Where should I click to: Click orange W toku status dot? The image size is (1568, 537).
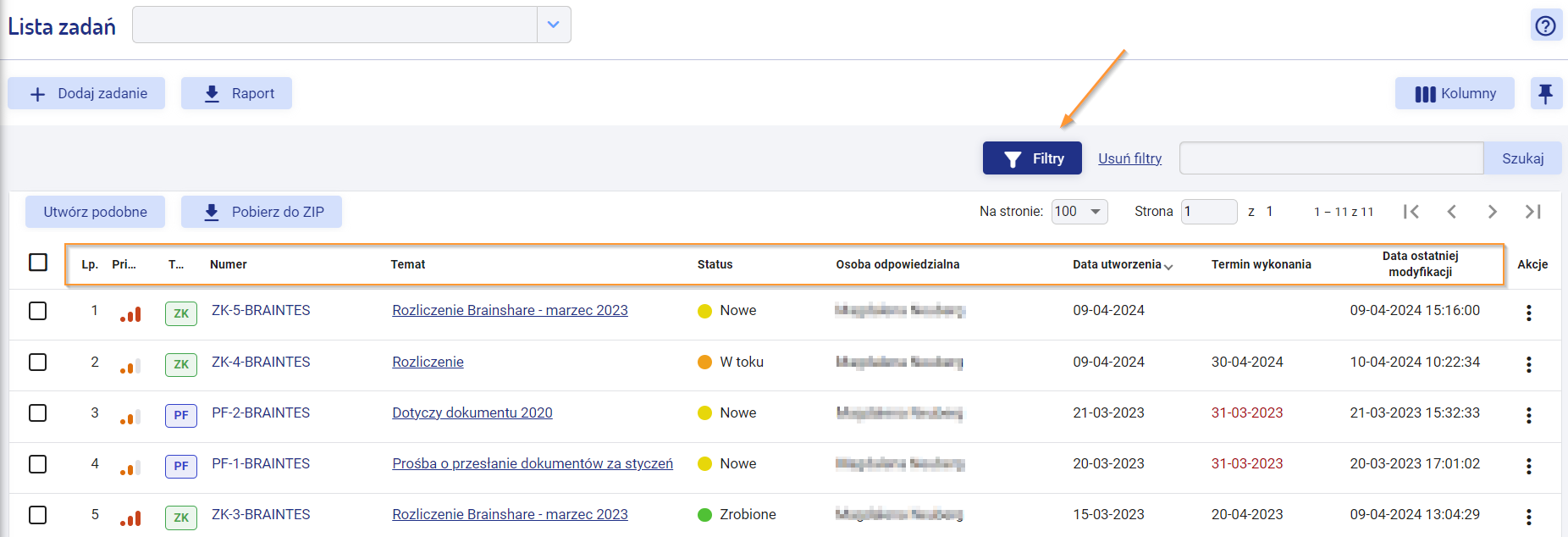(704, 362)
